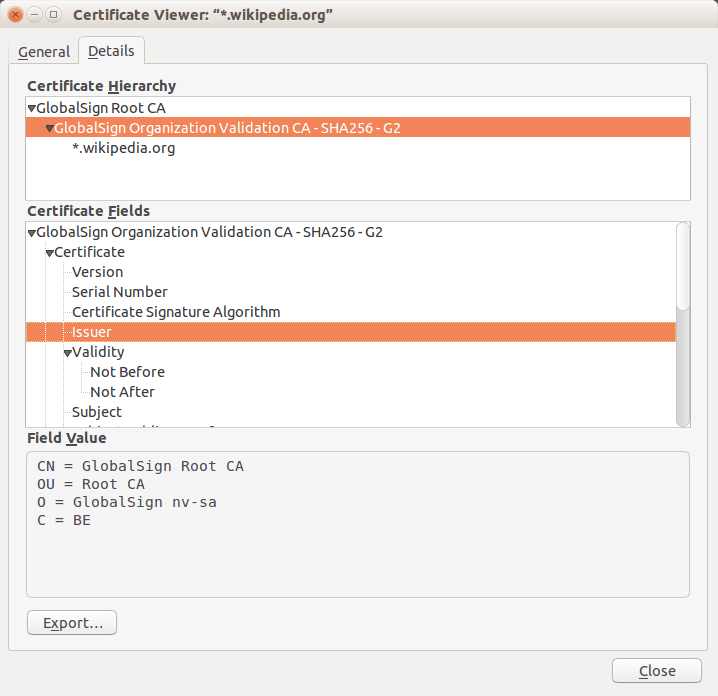Click the CN = GlobalSign Root CA value
This screenshot has height=696, width=718.
140,466
